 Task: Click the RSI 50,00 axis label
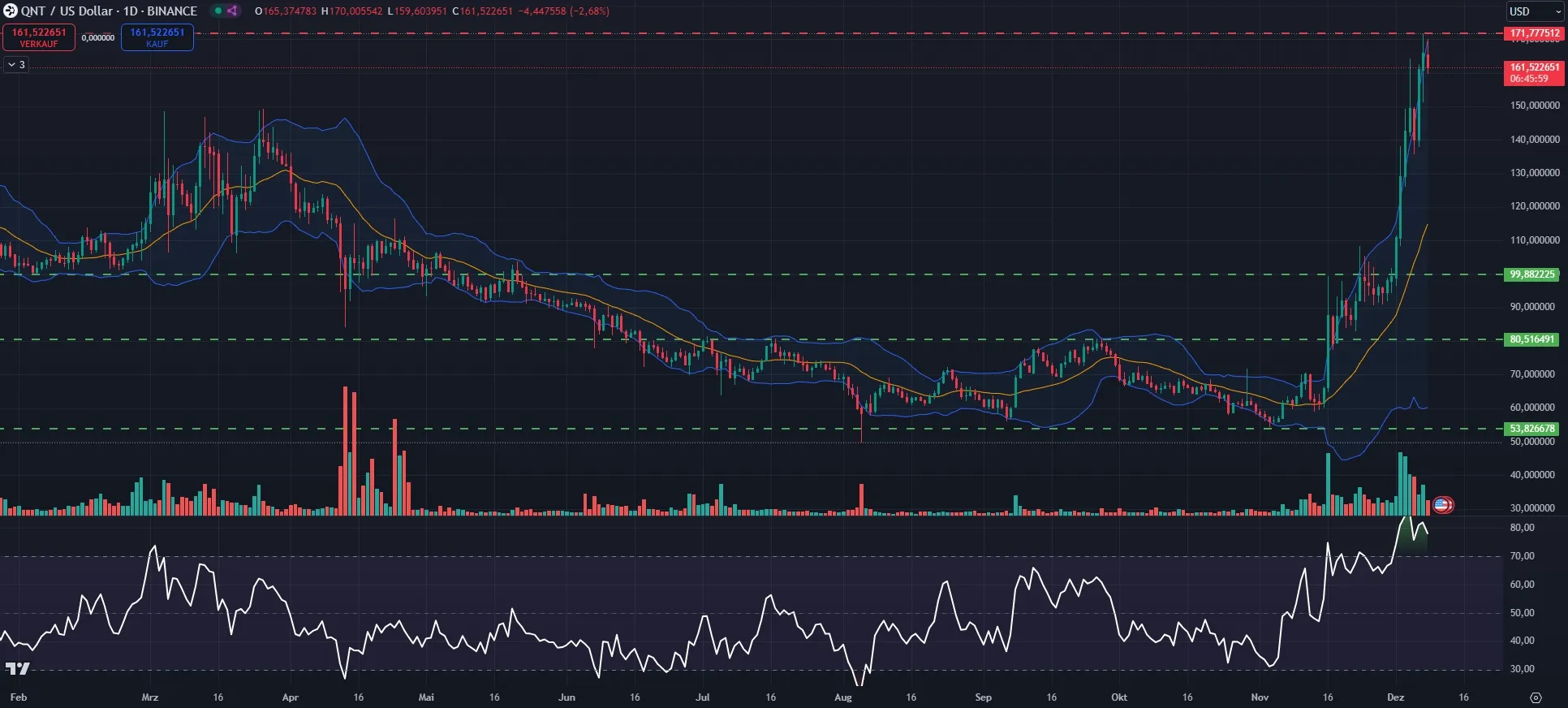(1522, 613)
